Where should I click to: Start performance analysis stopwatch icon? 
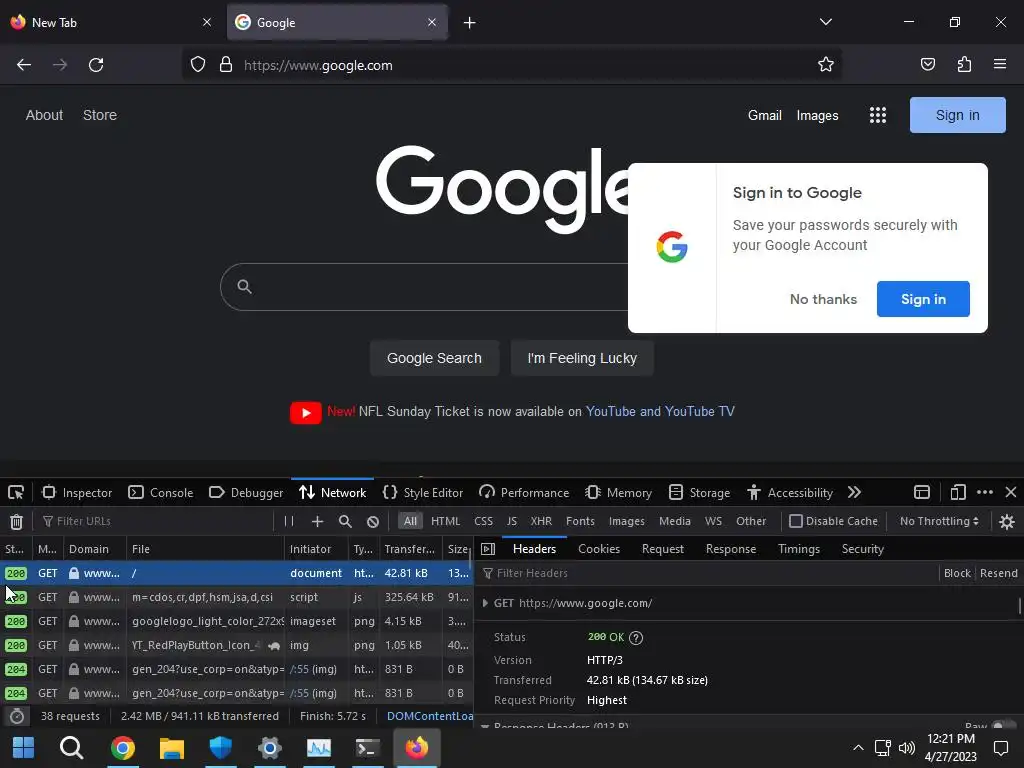coord(17,716)
